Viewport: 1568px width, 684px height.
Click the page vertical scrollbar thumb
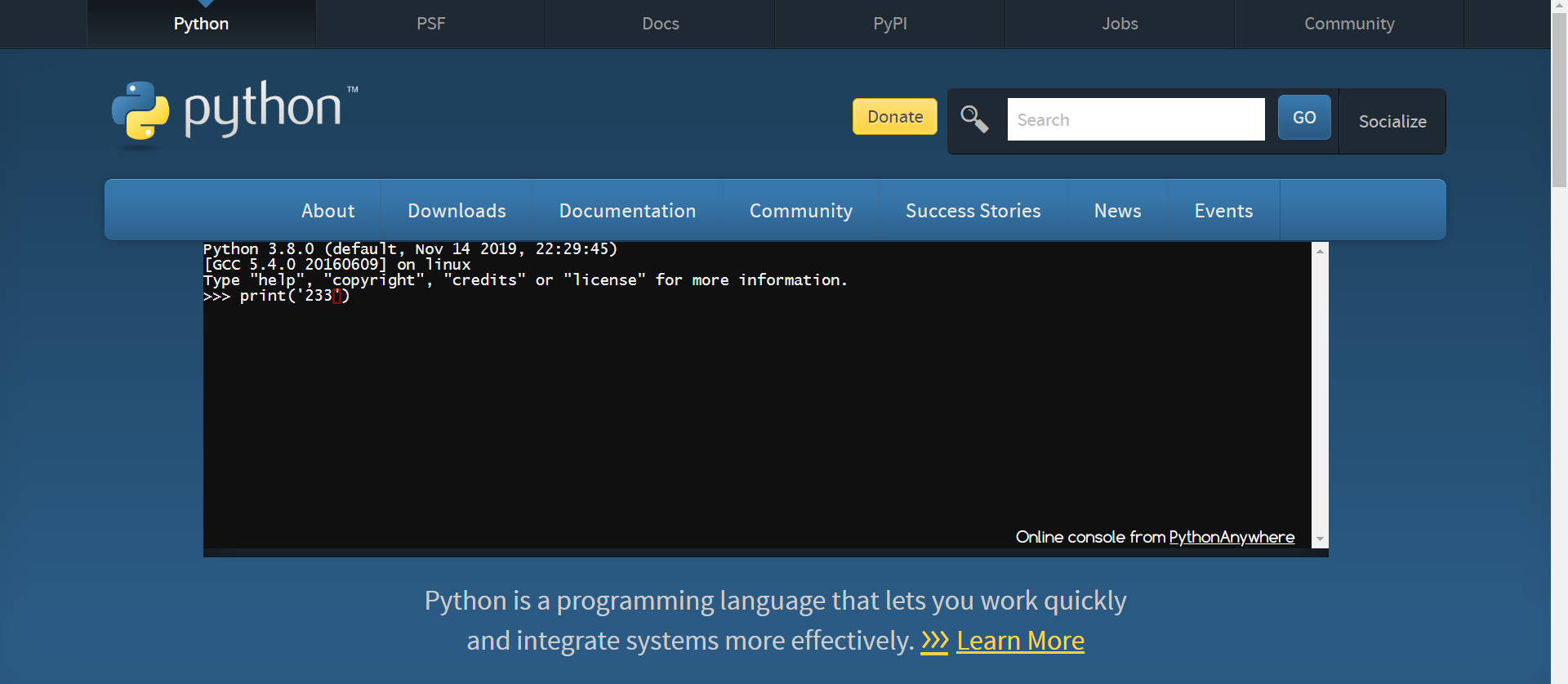tap(1559, 100)
